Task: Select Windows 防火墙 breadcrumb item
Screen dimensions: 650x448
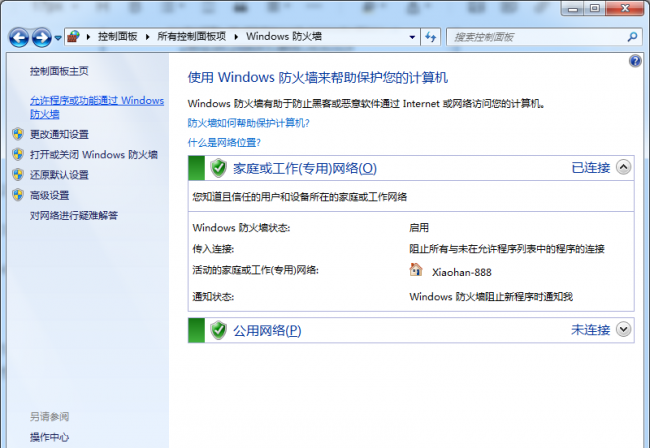Action: coord(284,36)
